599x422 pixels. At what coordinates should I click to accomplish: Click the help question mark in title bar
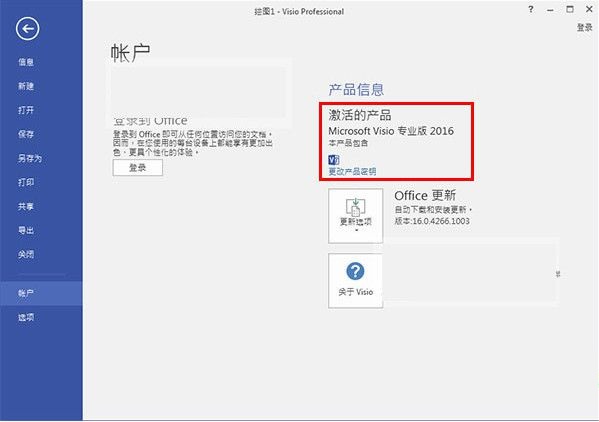(x=531, y=10)
